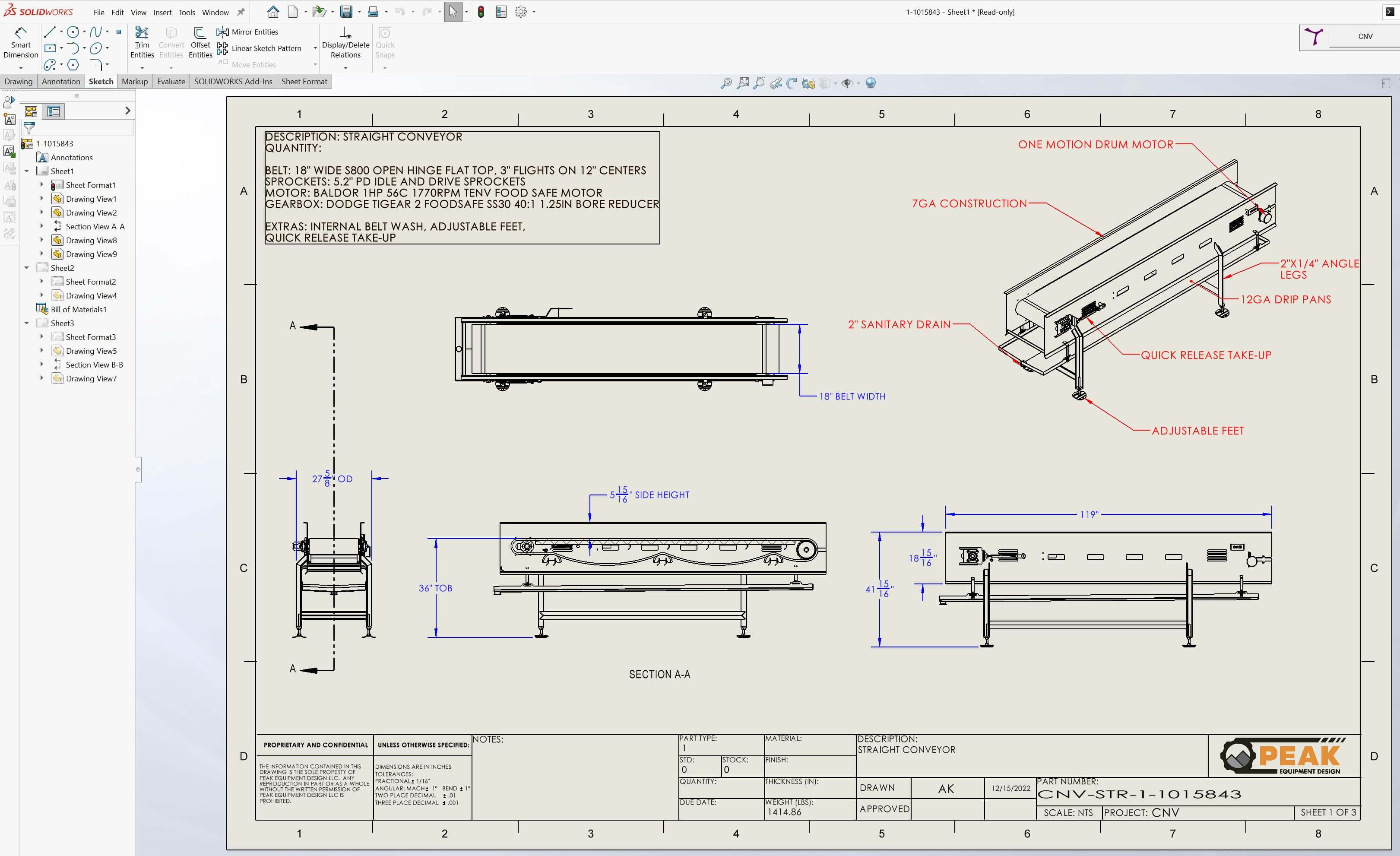Open the Options gear dropdown arrow
Viewport: 1400px width, 856px height.
point(533,12)
